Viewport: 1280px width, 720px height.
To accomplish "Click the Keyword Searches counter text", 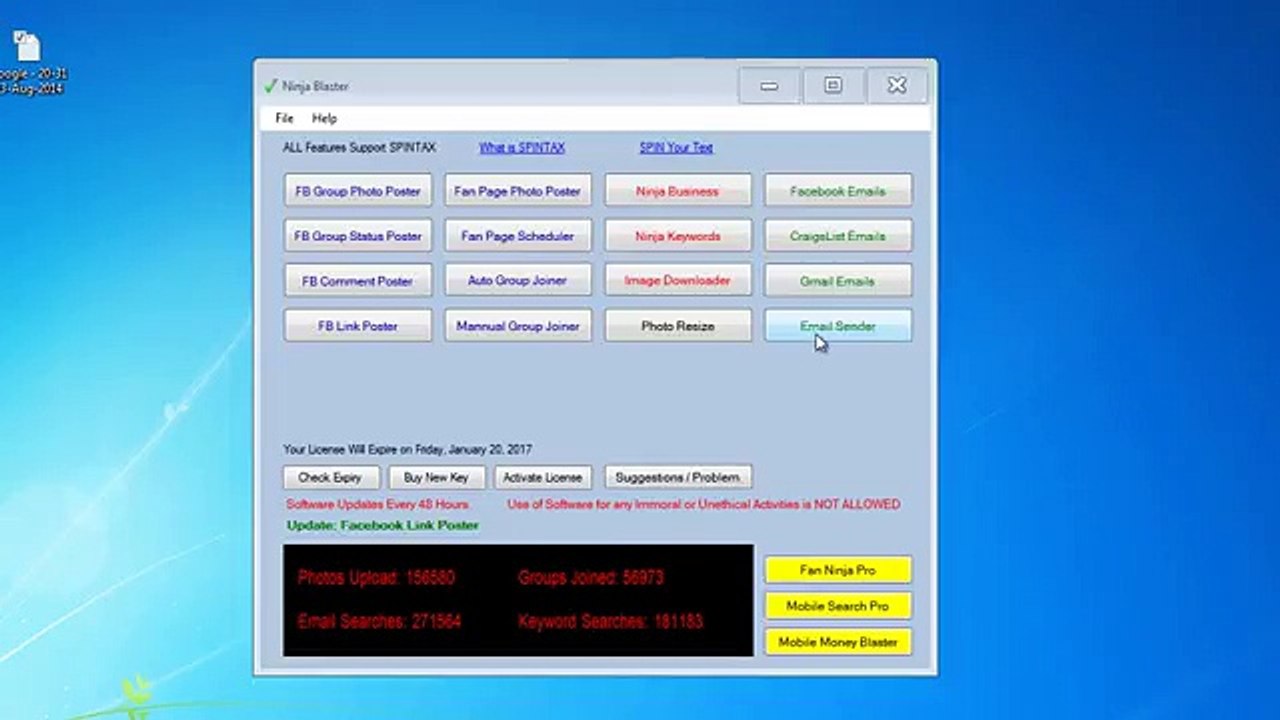I will coord(610,622).
